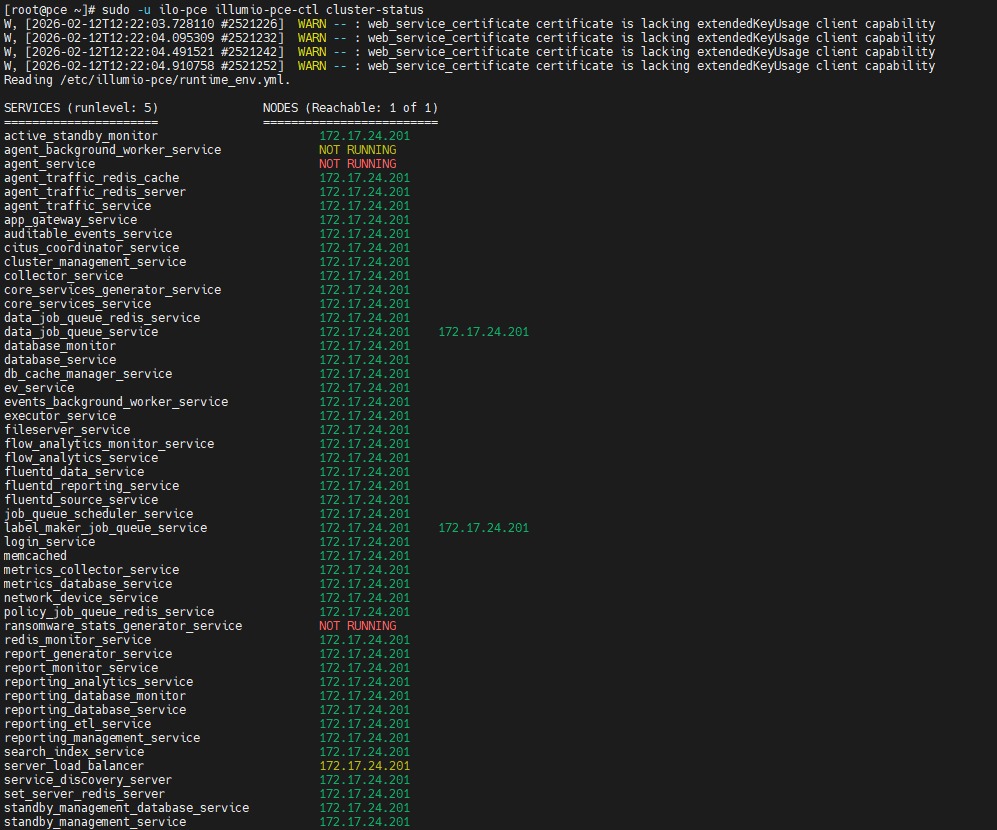Click agent_traffic_service name
Viewport: 997px width, 830px height.
(x=78, y=205)
